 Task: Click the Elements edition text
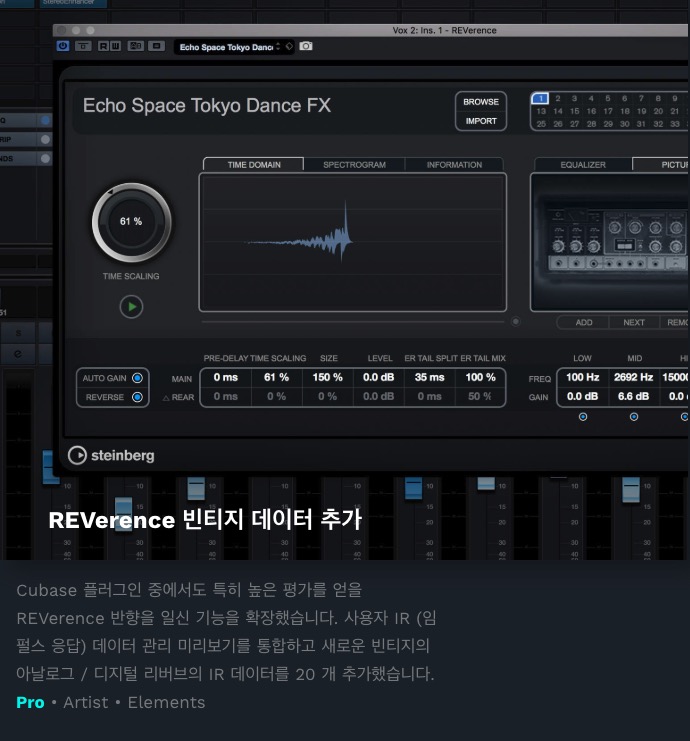(166, 703)
